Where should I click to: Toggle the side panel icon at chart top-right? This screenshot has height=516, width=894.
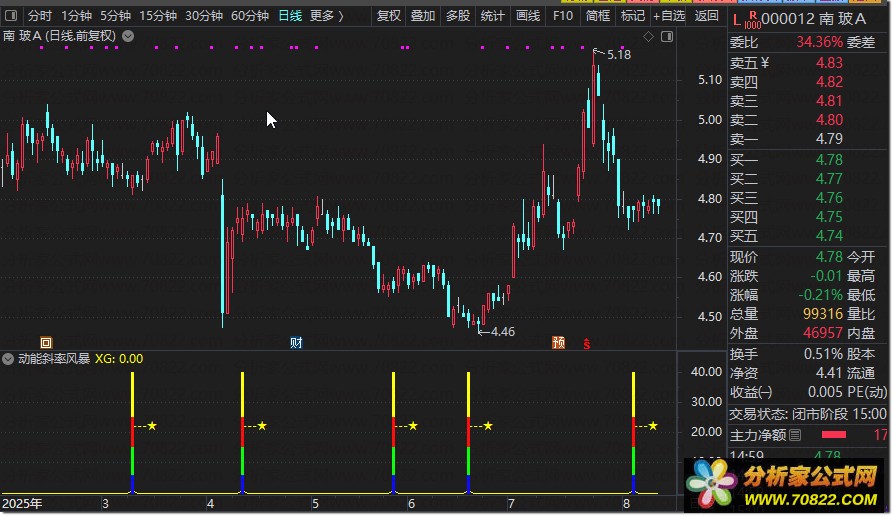point(667,36)
